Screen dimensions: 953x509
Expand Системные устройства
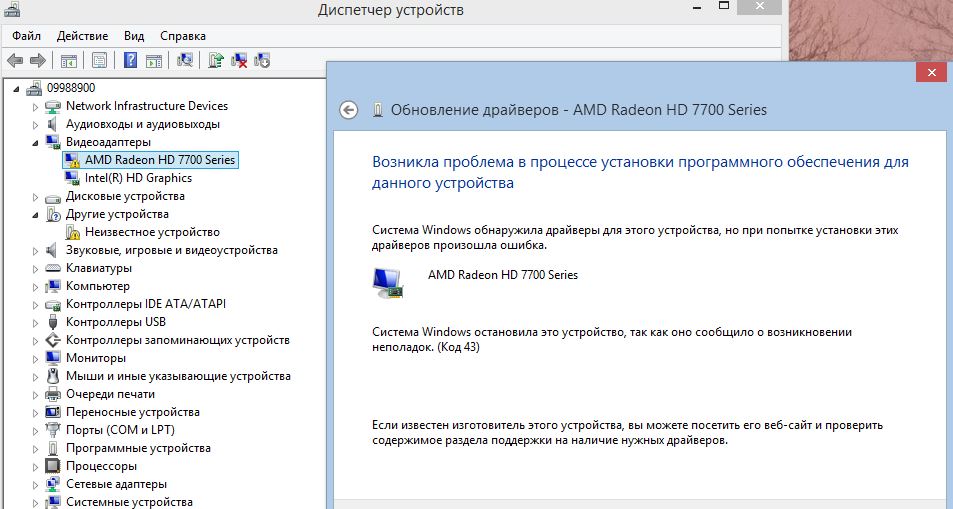[x=35, y=503]
